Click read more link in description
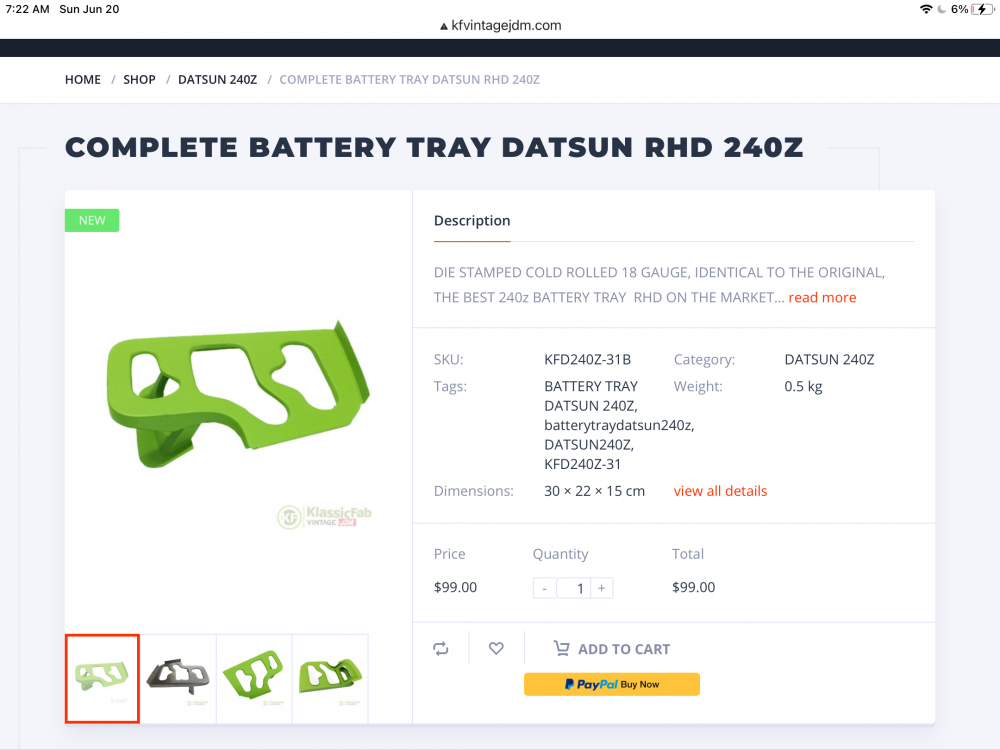This screenshot has height=750, width=1000. point(822,298)
